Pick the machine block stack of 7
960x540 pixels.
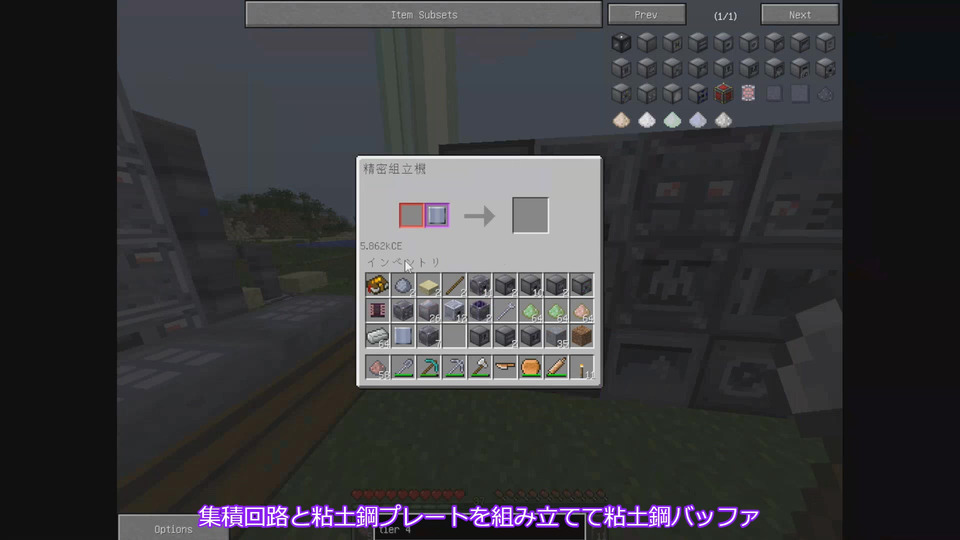(429, 336)
